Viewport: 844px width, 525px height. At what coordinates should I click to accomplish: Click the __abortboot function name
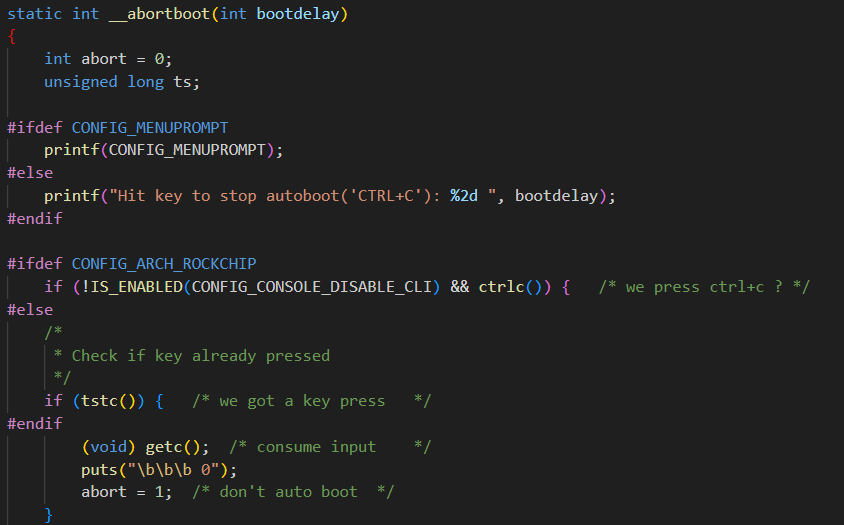pos(159,13)
